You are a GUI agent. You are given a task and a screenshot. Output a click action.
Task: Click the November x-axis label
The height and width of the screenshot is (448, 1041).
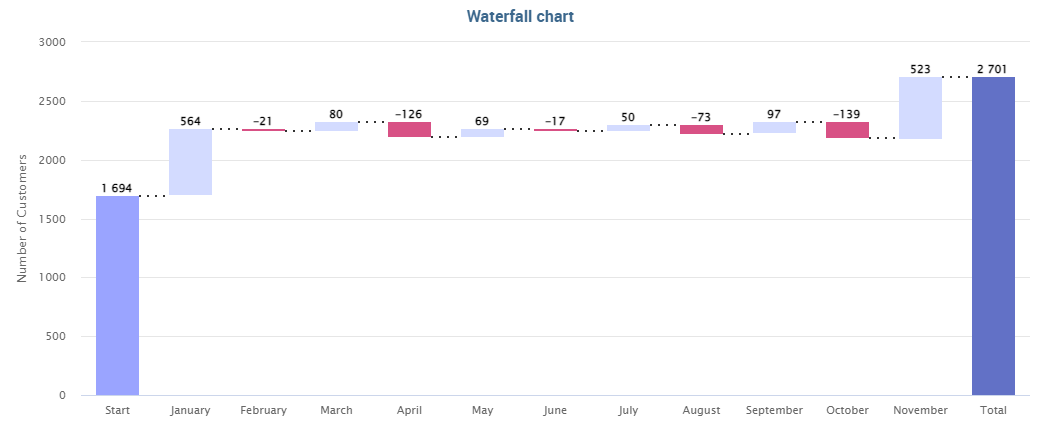coord(921,410)
